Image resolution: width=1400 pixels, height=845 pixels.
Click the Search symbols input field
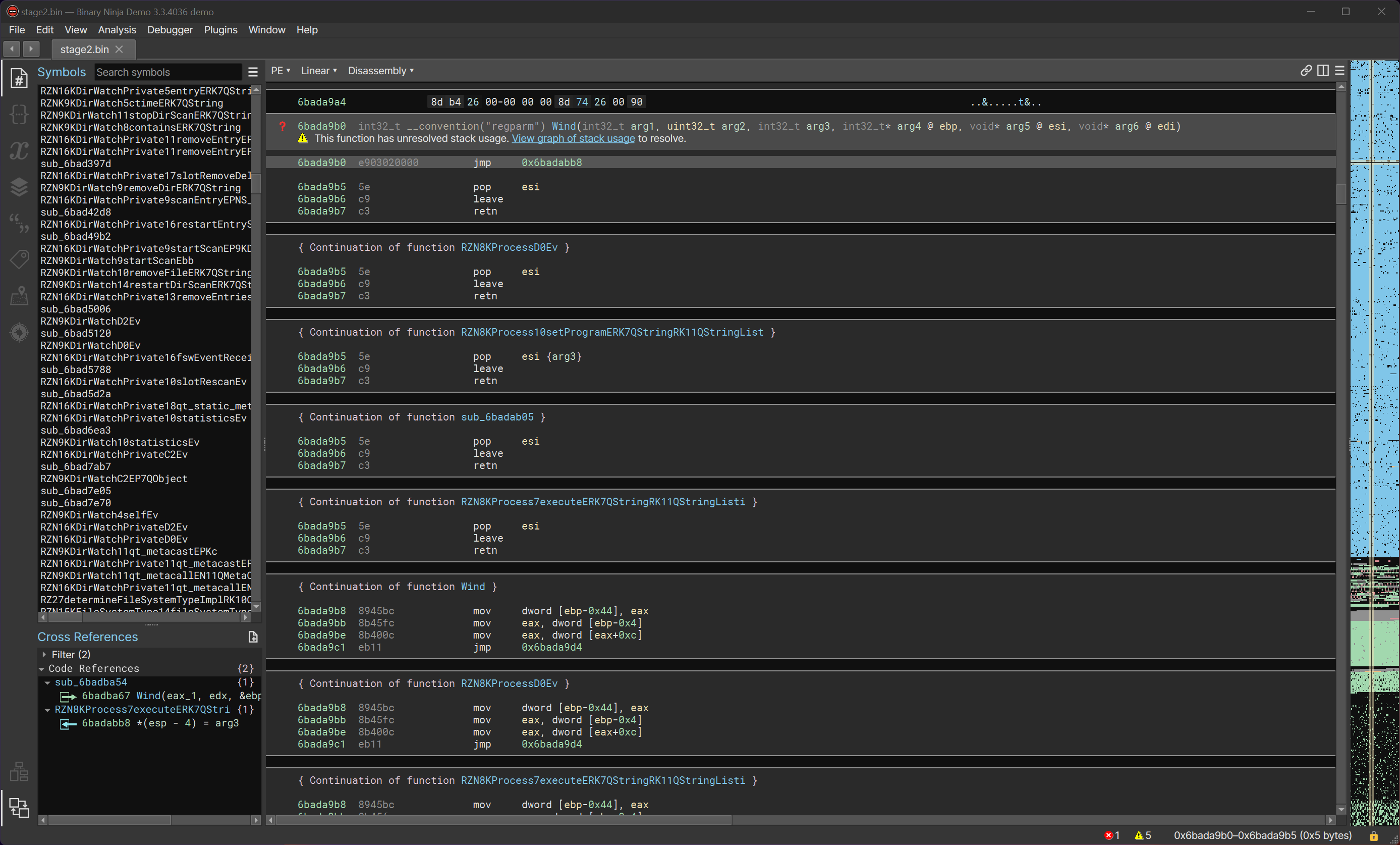(x=166, y=72)
